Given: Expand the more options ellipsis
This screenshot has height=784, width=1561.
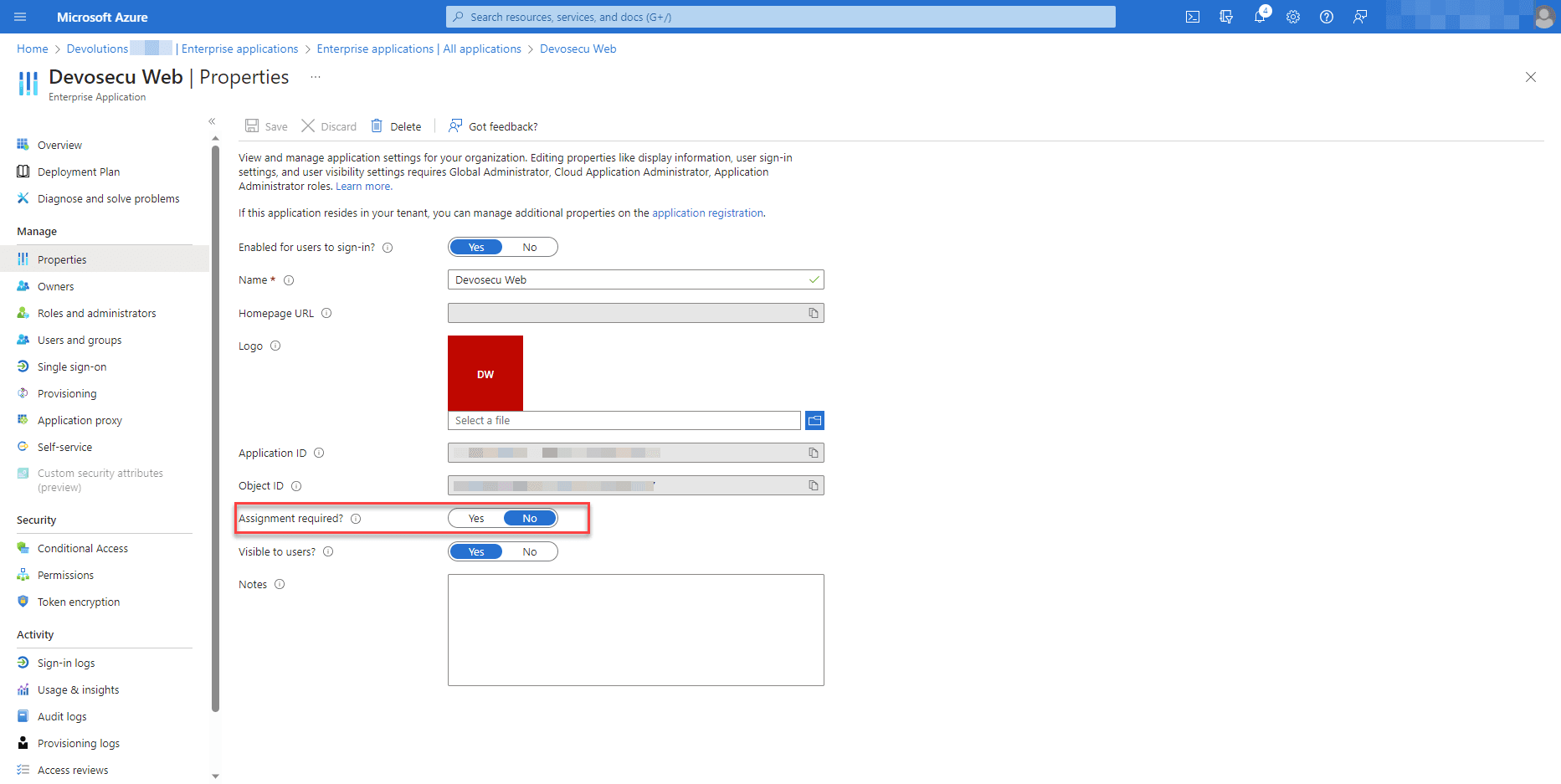Looking at the screenshot, I should coord(316,77).
